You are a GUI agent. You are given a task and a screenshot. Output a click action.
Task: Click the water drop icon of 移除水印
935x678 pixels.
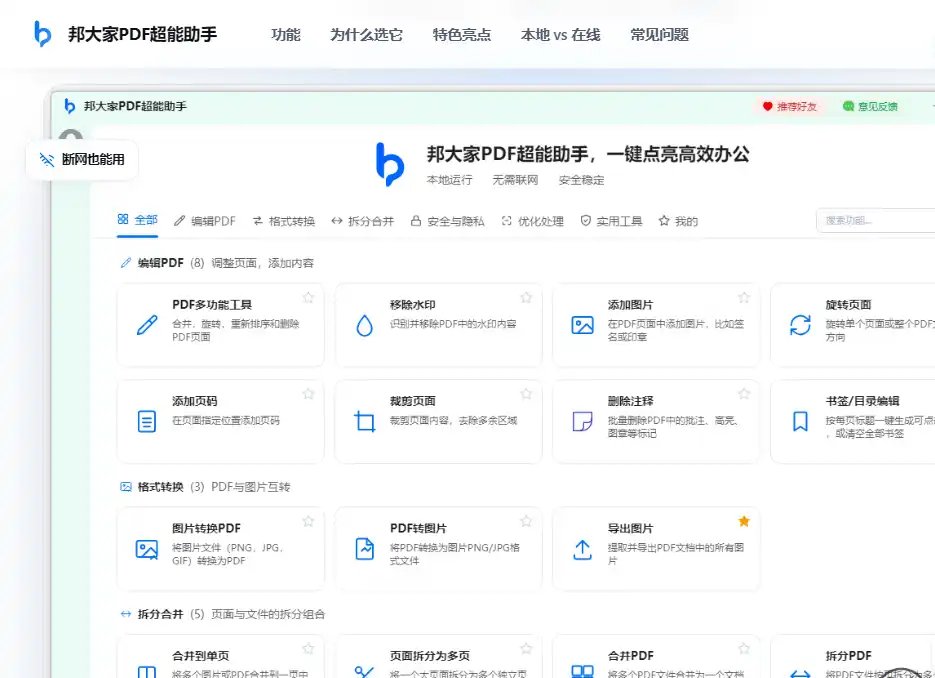[x=364, y=326]
